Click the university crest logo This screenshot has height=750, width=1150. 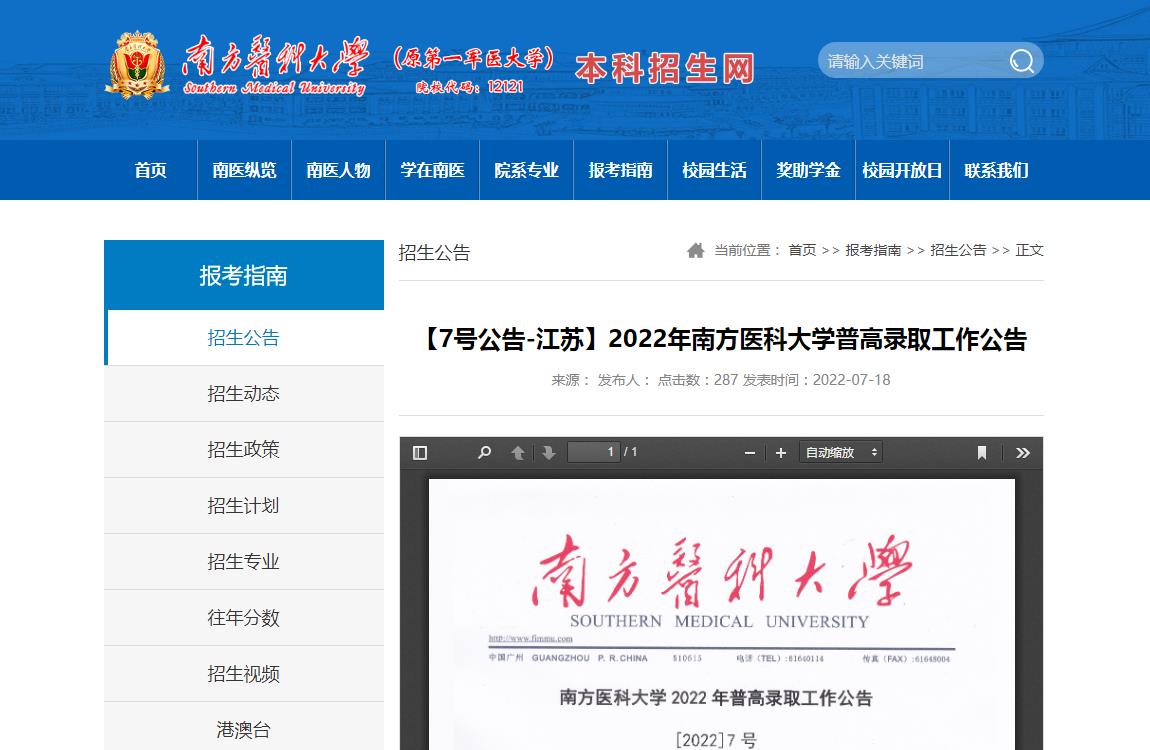[136, 65]
